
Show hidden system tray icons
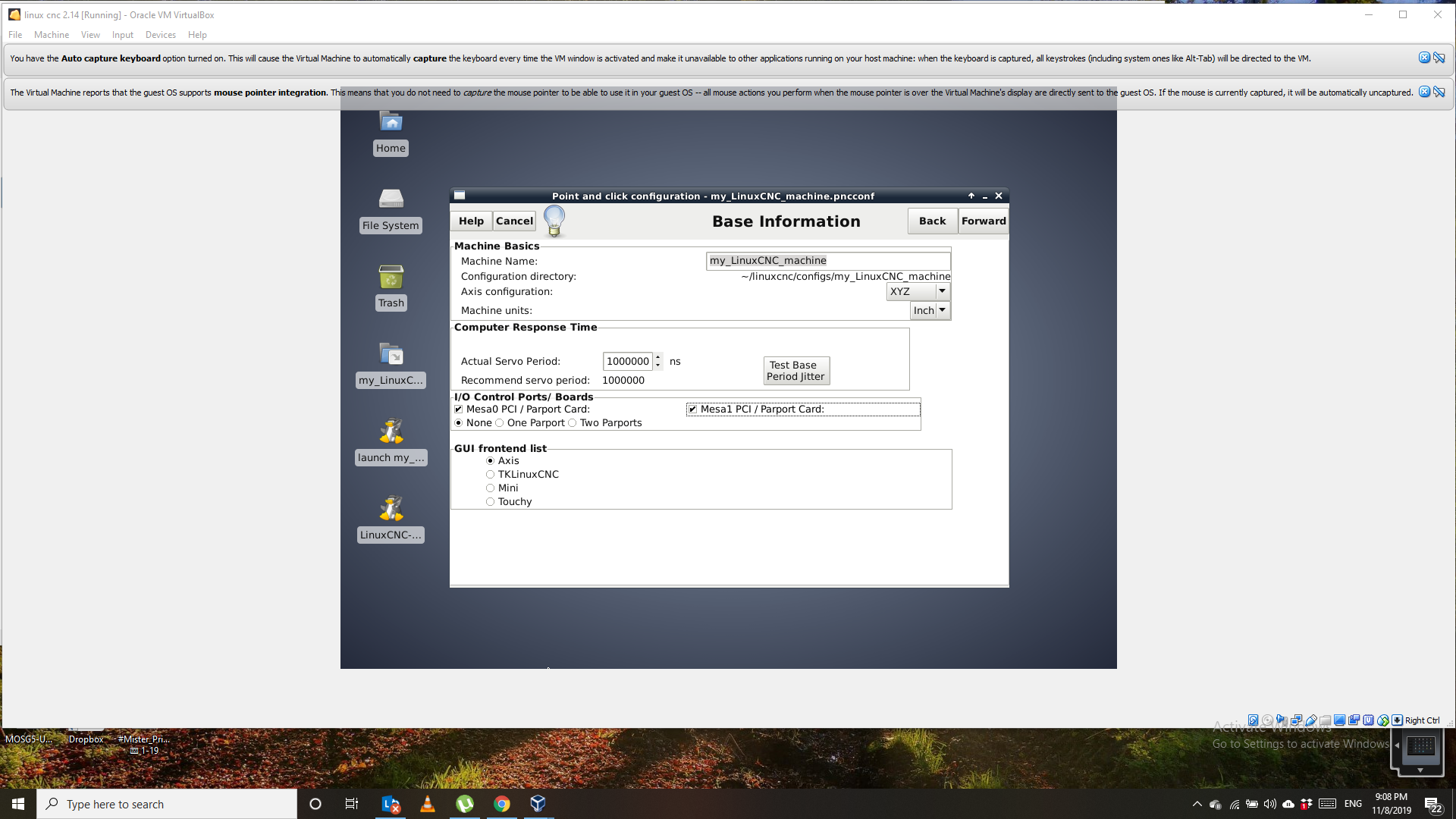(x=1197, y=804)
